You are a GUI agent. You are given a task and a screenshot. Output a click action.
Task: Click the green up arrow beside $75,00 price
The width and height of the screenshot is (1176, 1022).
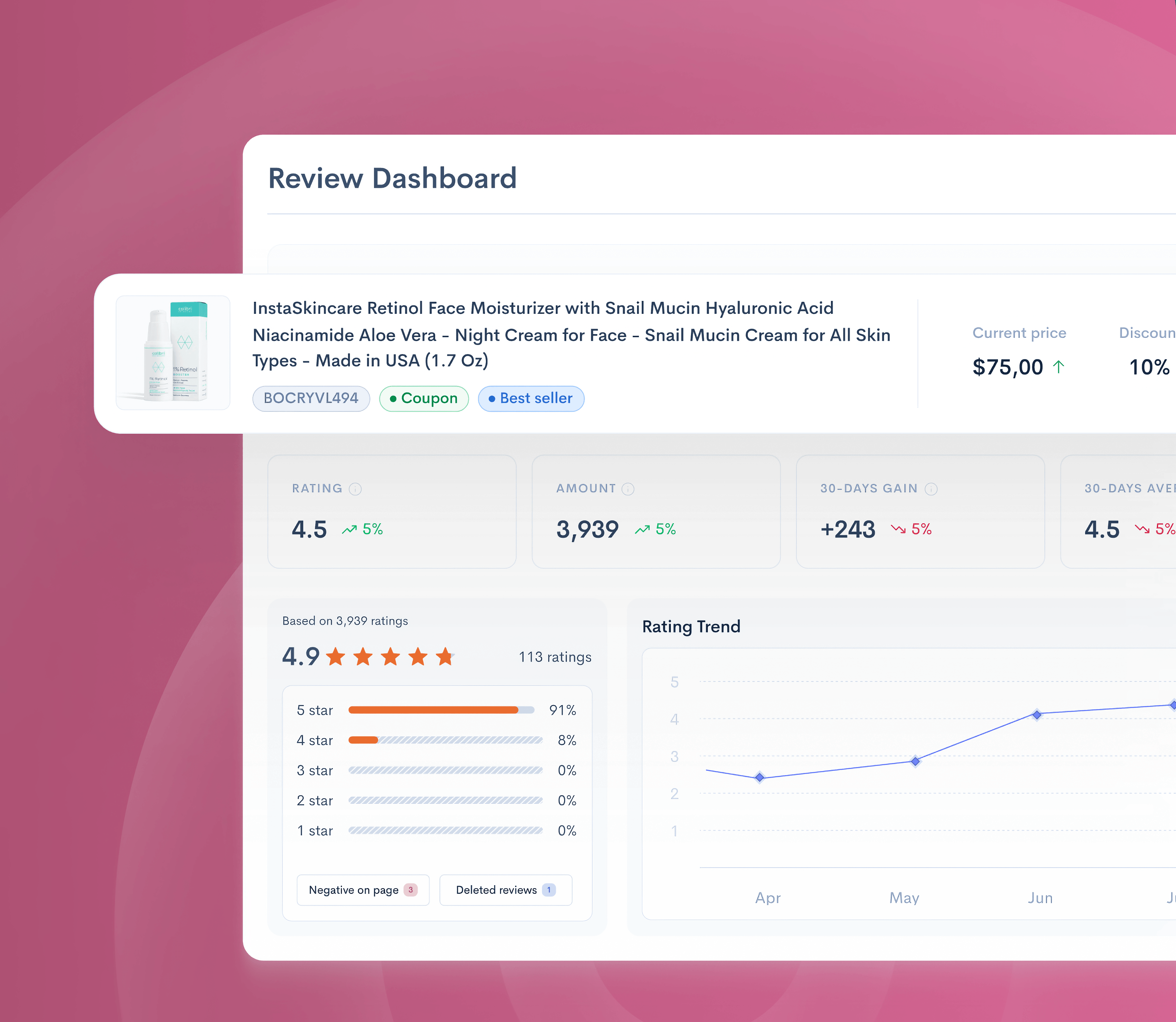[1059, 367]
